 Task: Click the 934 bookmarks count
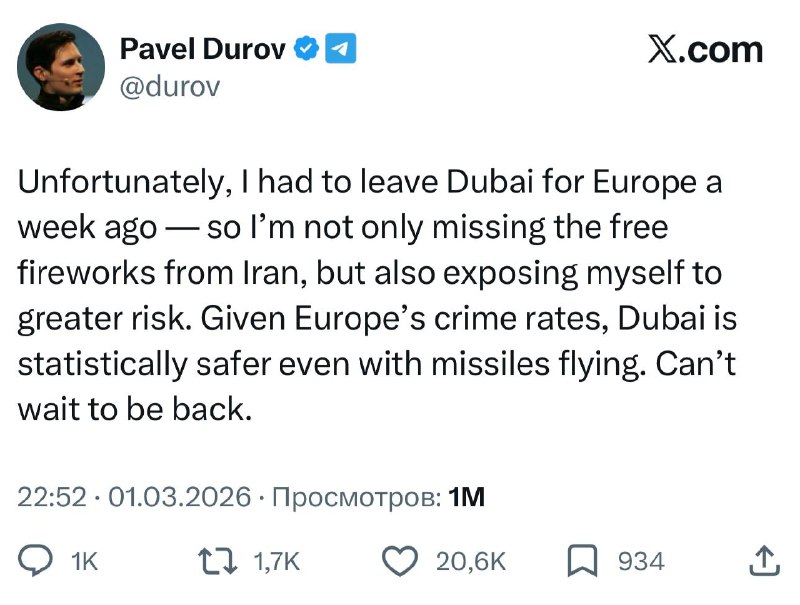point(641,562)
